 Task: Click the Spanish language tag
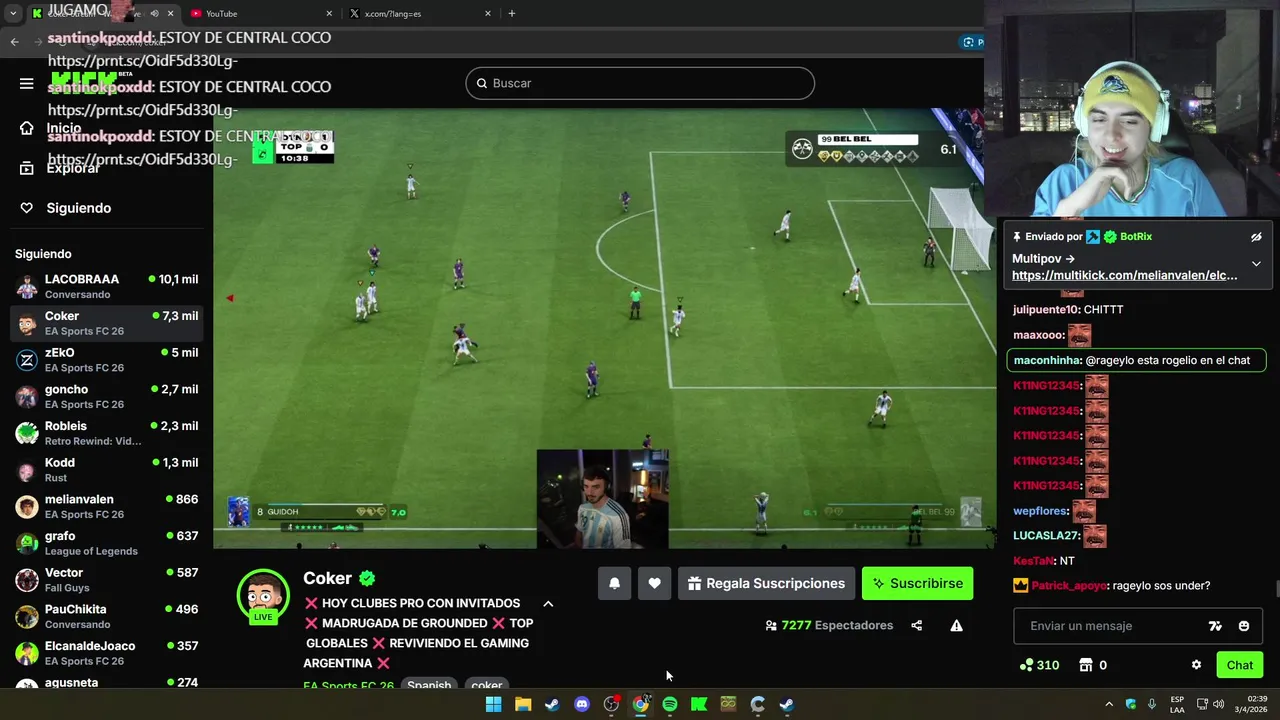tap(429, 686)
